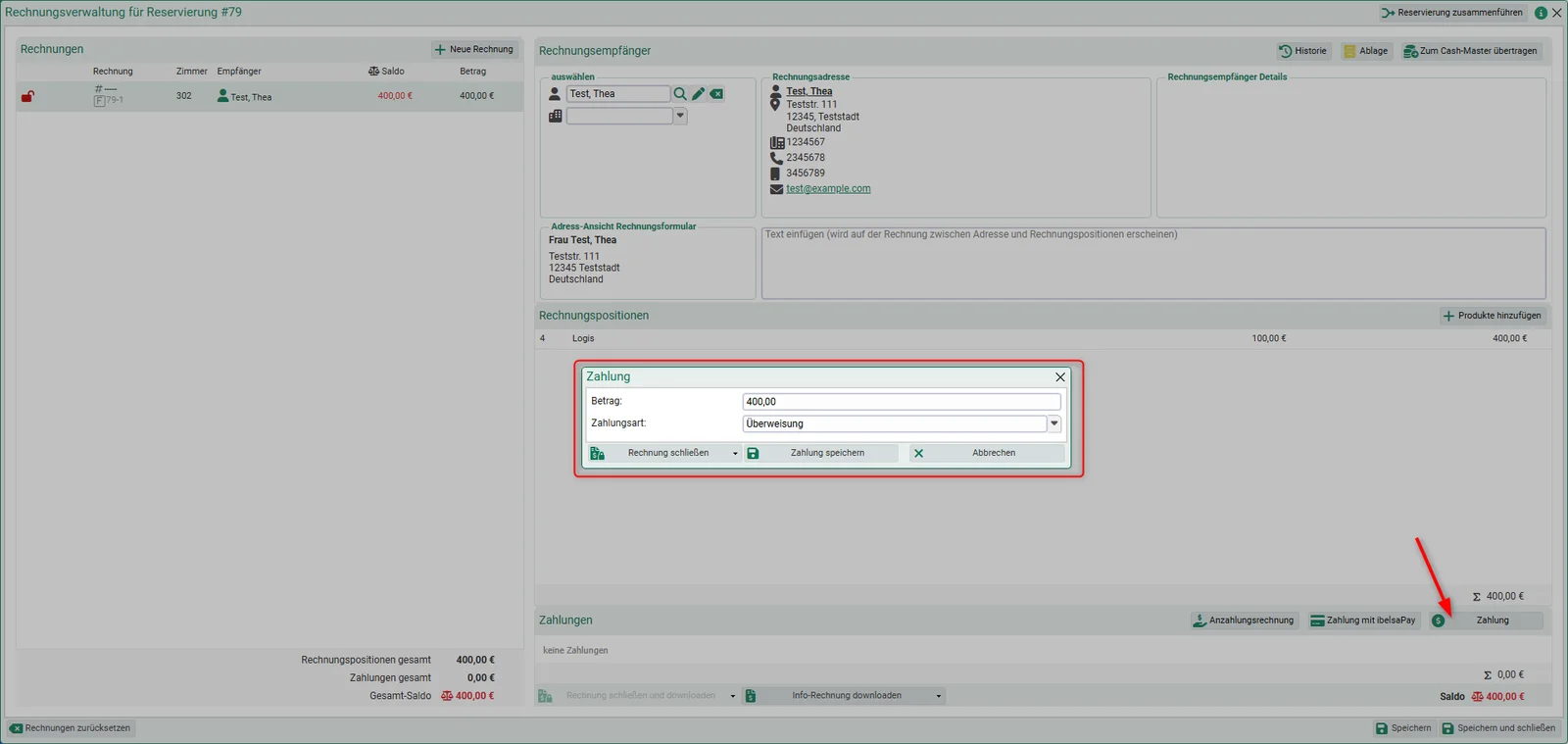Add a new invoice with Neue Rechnung
This screenshot has height=744, width=1568.
[x=474, y=49]
